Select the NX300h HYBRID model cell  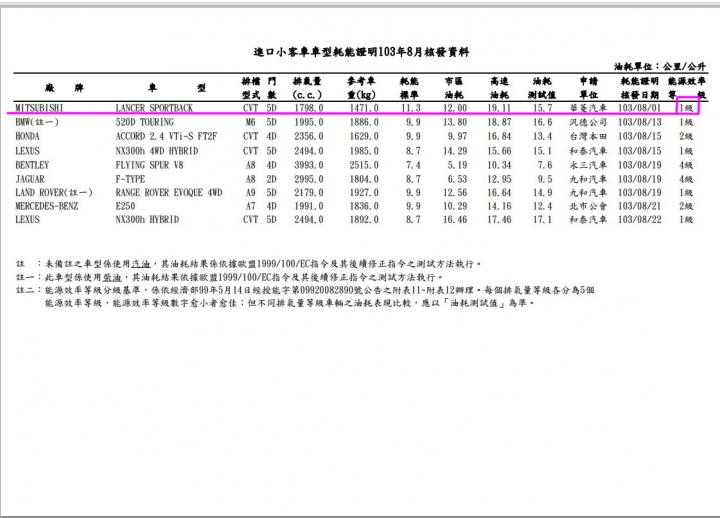coord(147,220)
